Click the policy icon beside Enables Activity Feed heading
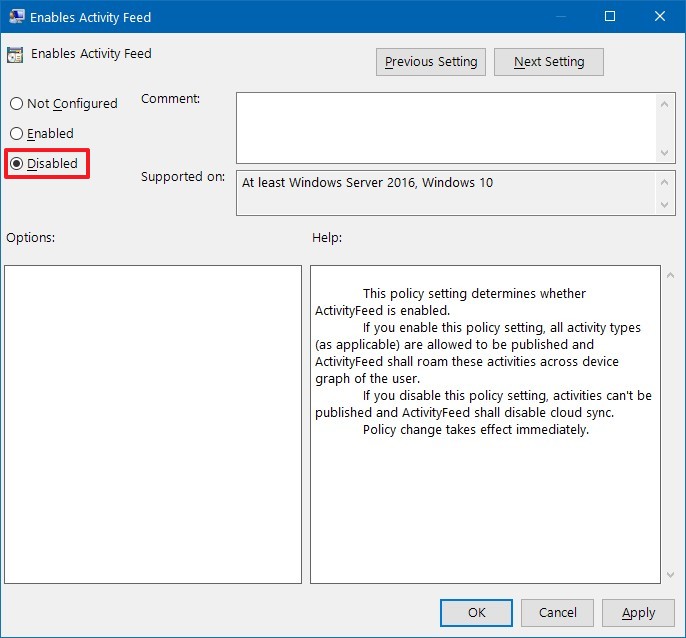This screenshot has height=638, width=686. [15, 55]
